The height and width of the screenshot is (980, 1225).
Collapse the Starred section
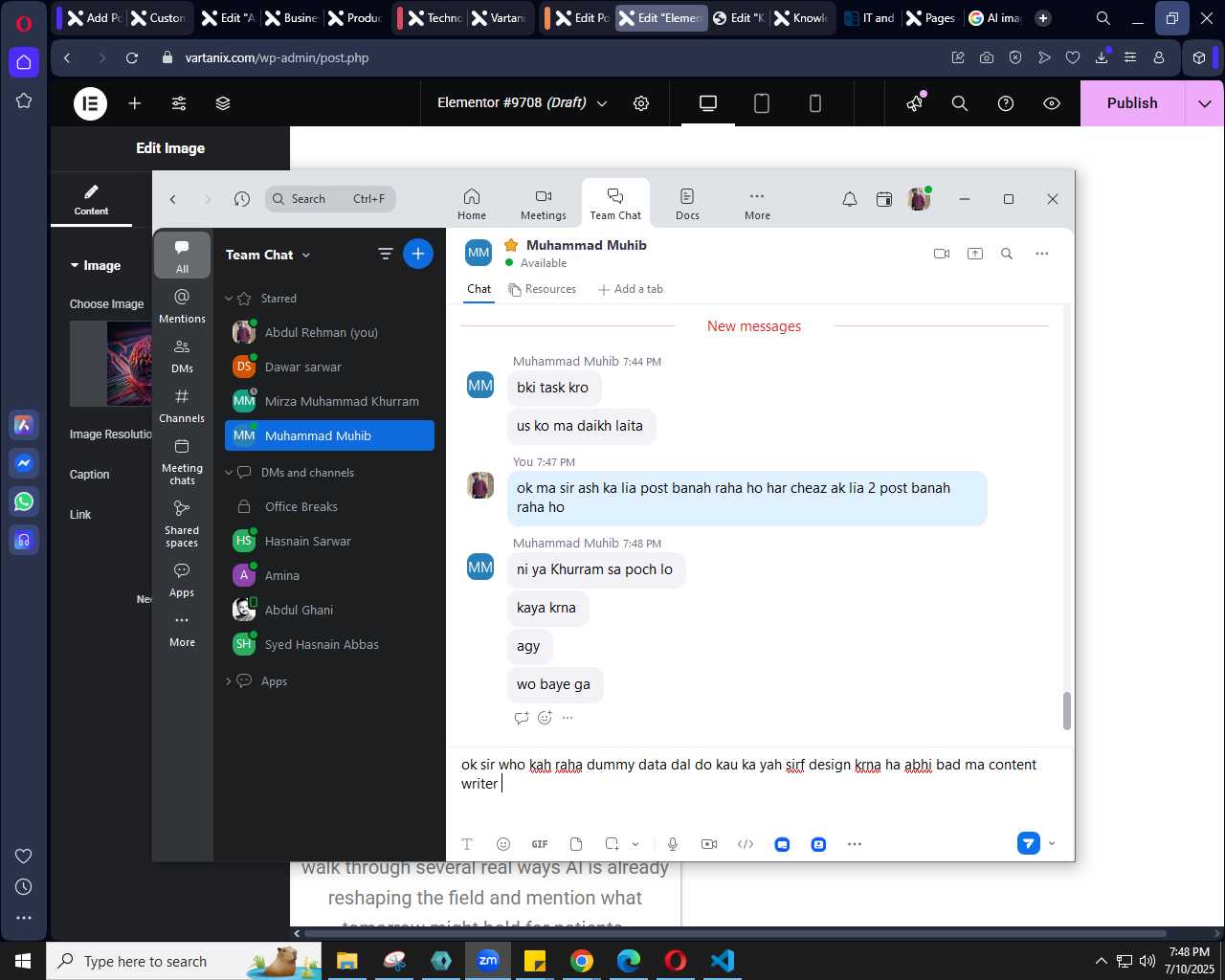[229, 299]
